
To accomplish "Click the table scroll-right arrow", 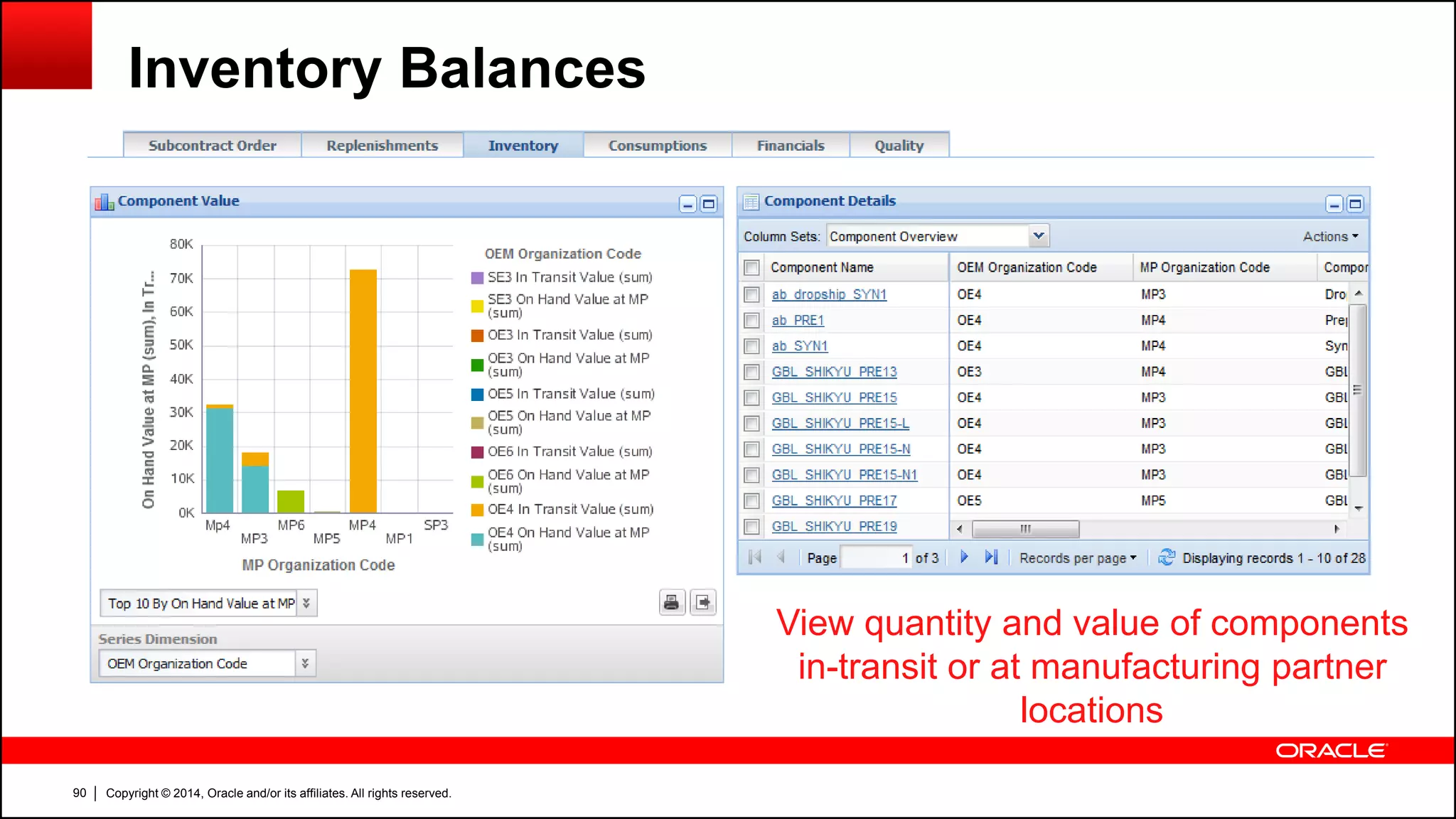I will 1337,529.
